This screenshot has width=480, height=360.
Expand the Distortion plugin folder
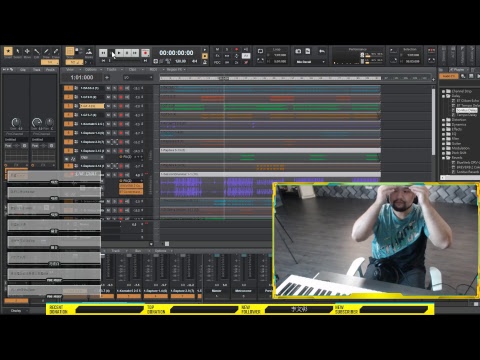(444, 120)
